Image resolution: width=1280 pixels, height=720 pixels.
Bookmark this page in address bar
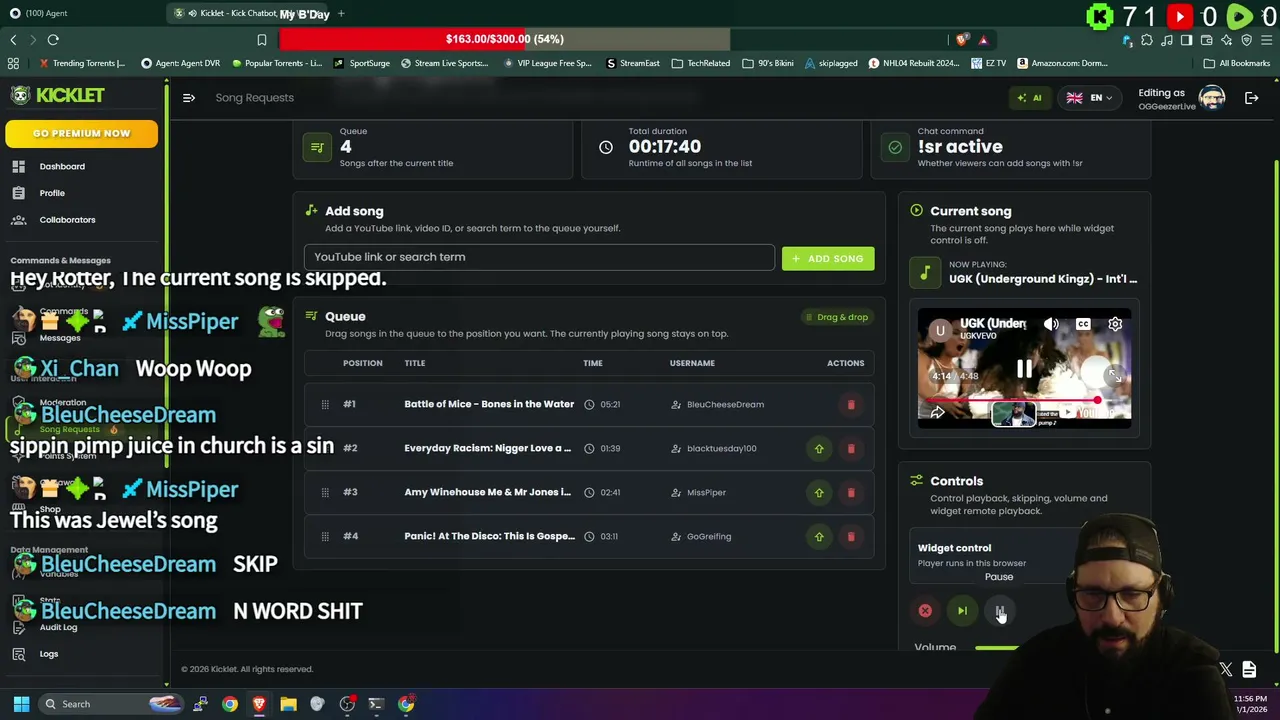(x=262, y=39)
